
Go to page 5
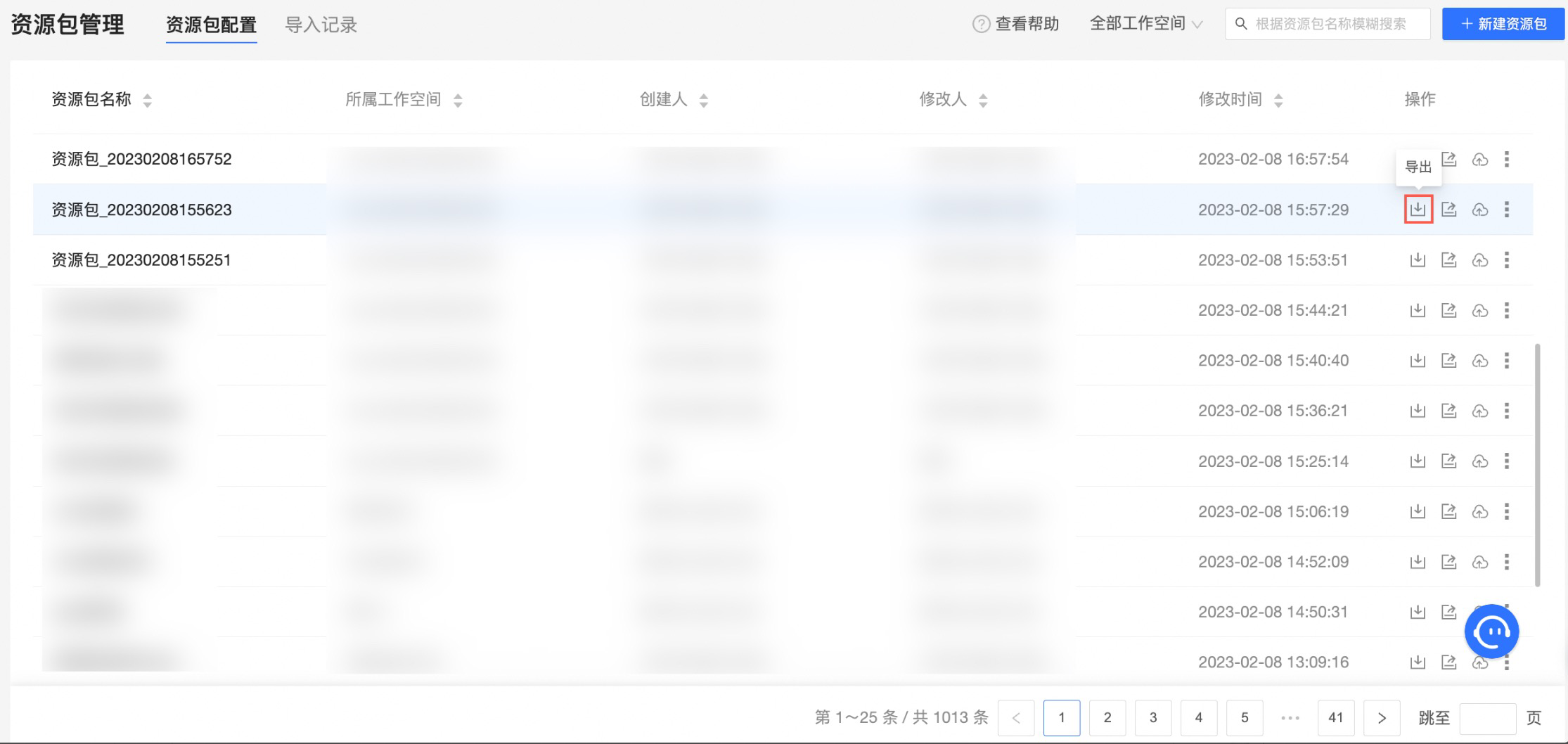(x=1245, y=717)
